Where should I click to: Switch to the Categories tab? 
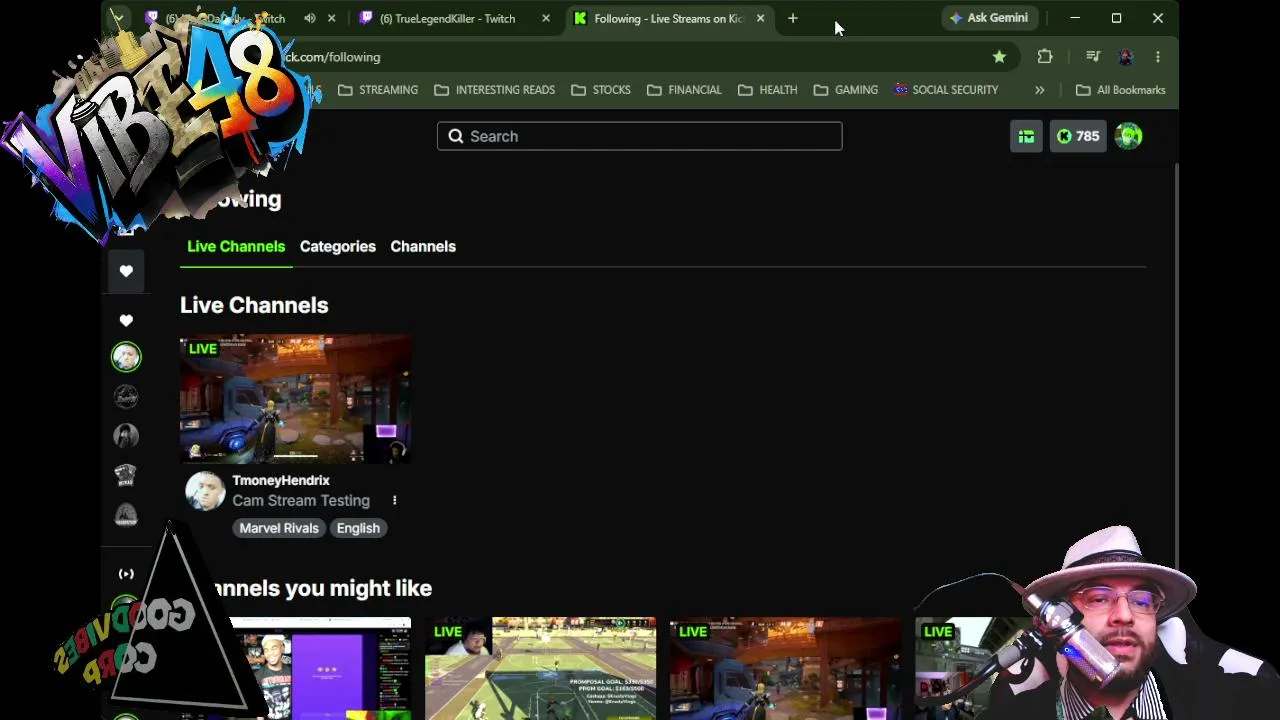click(338, 246)
